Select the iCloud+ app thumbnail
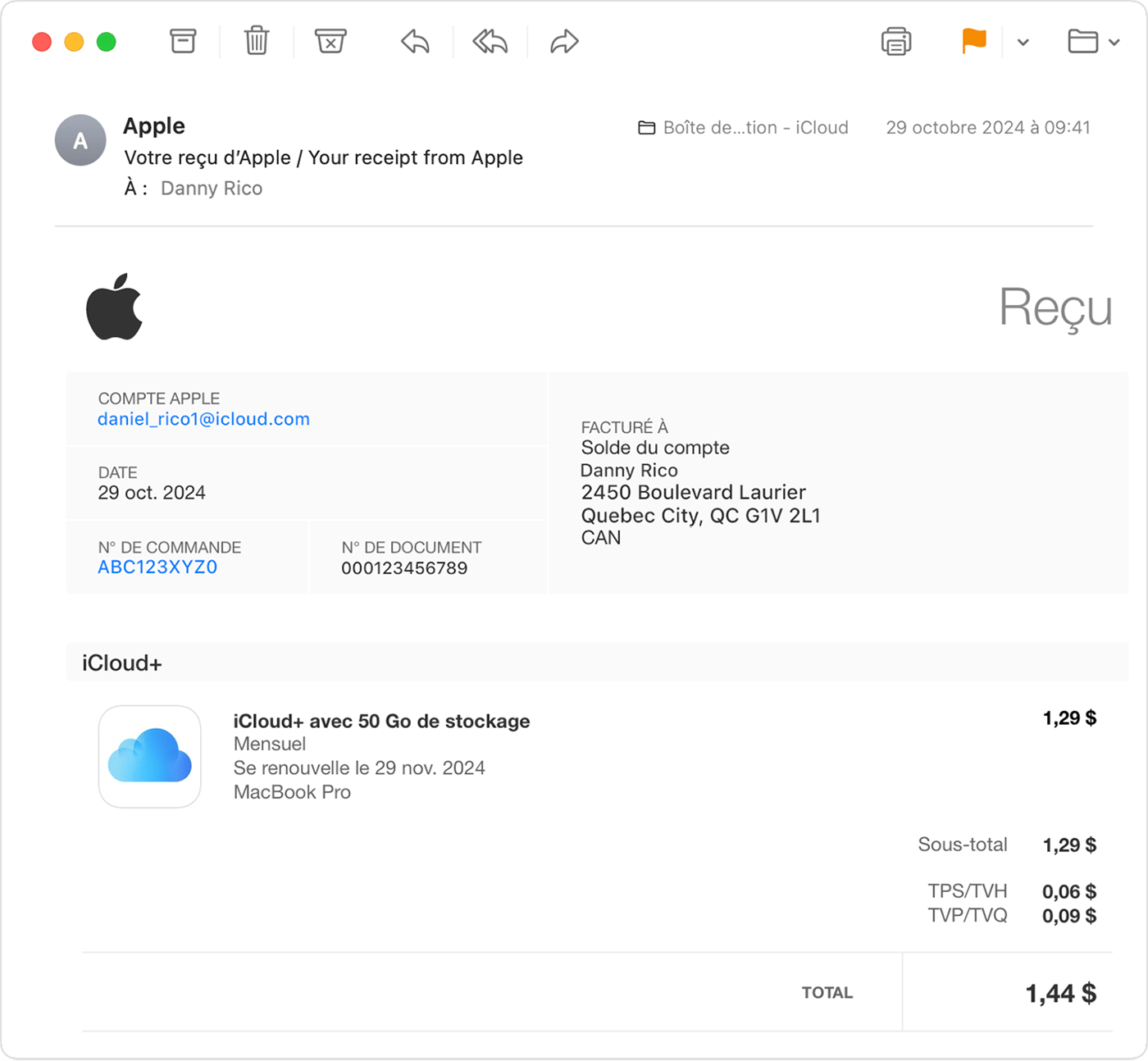This screenshot has height=1061, width=1148. (x=149, y=756)
